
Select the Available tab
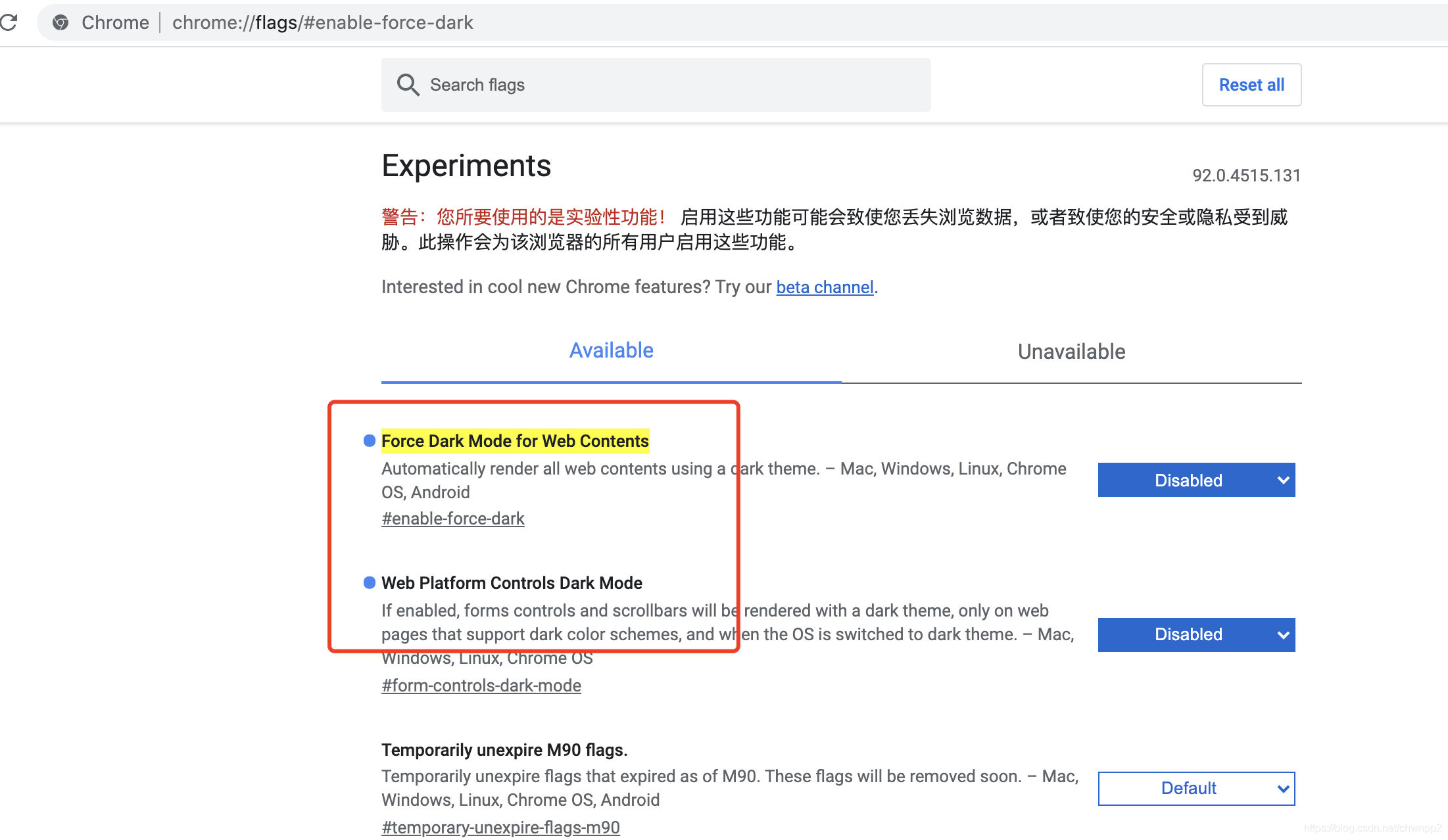coord(612,351)
